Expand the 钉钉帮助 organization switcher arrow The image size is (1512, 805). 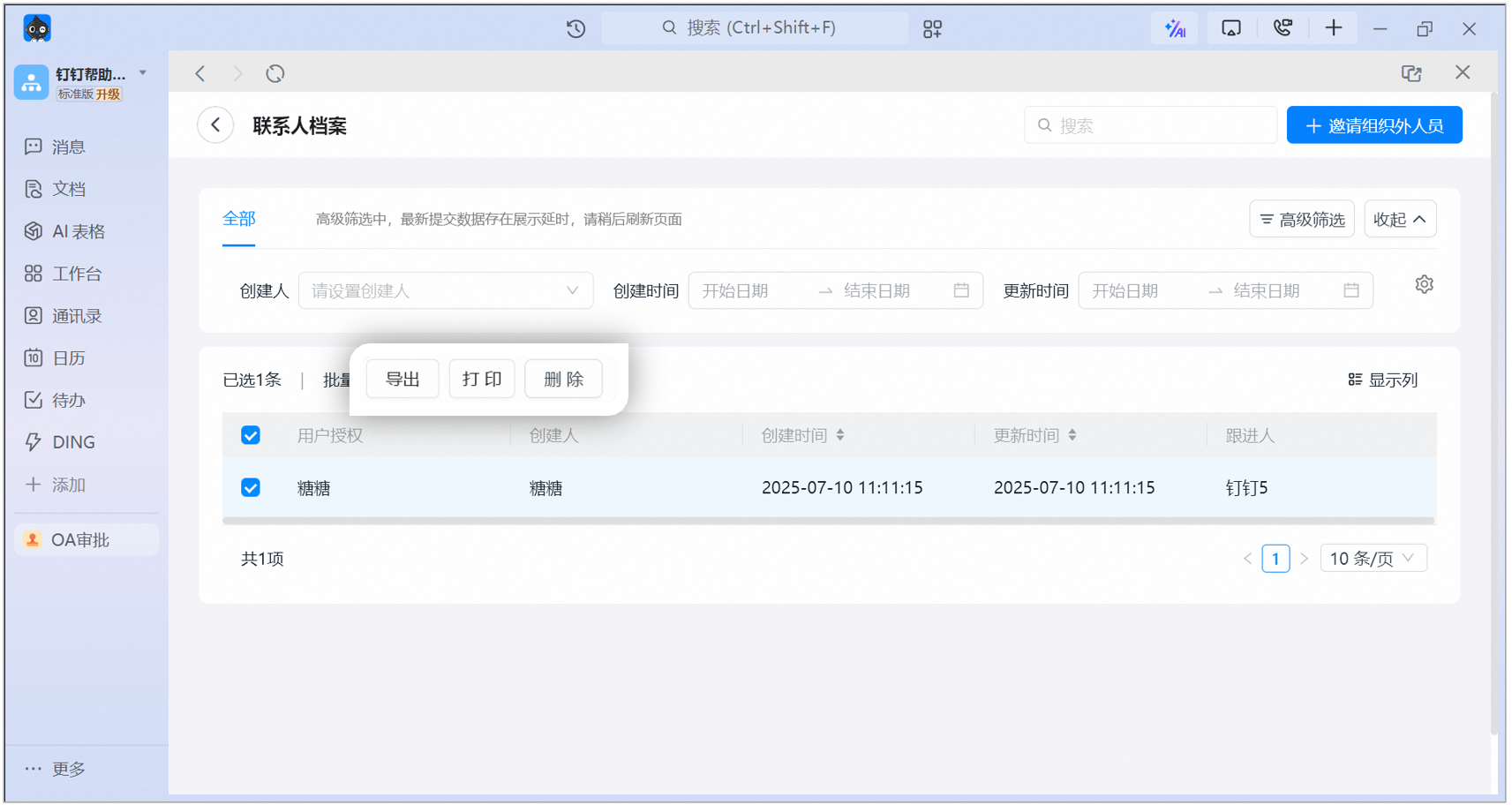click(x=143, y=73)
